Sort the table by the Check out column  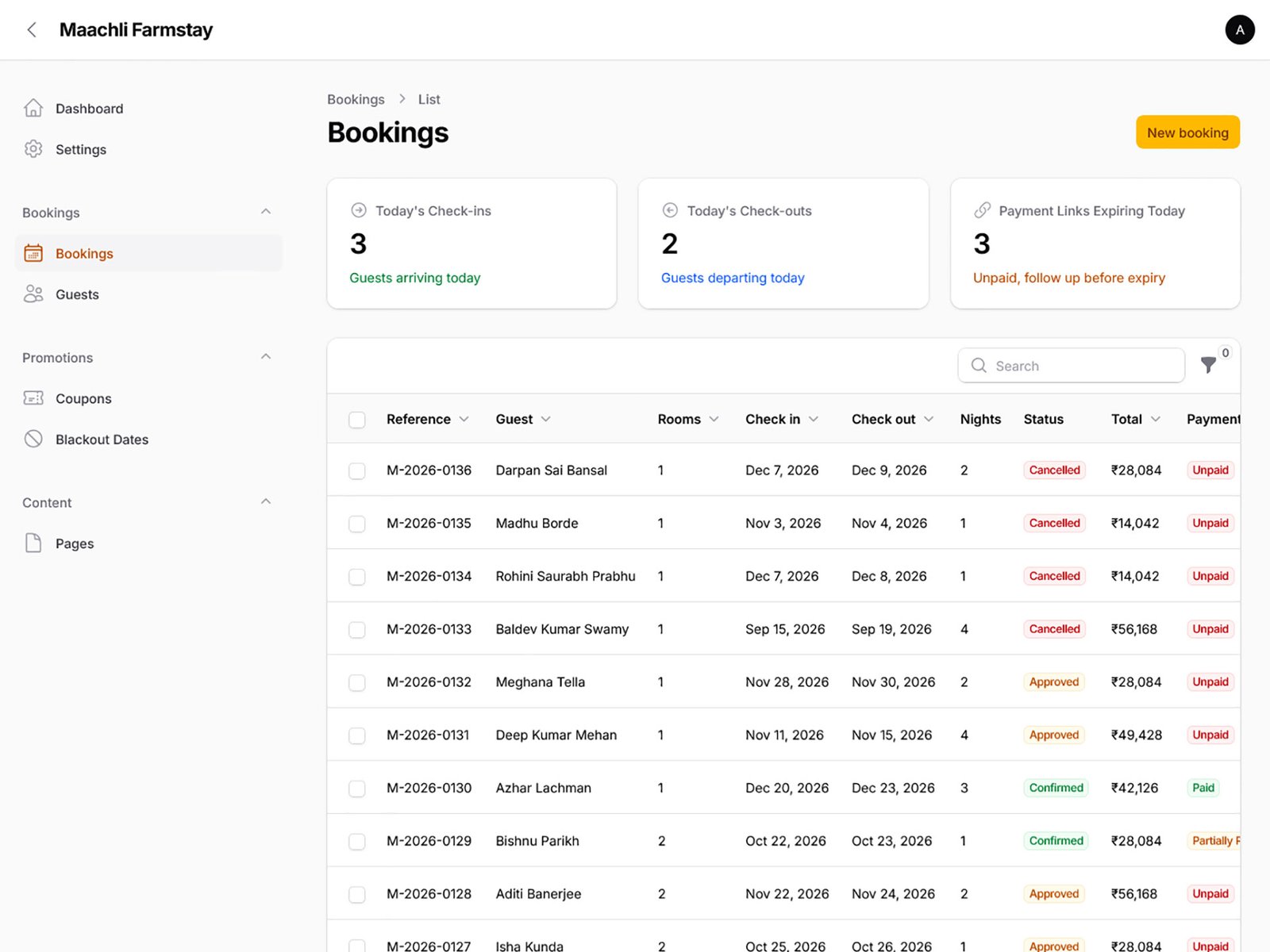point(892,419)
